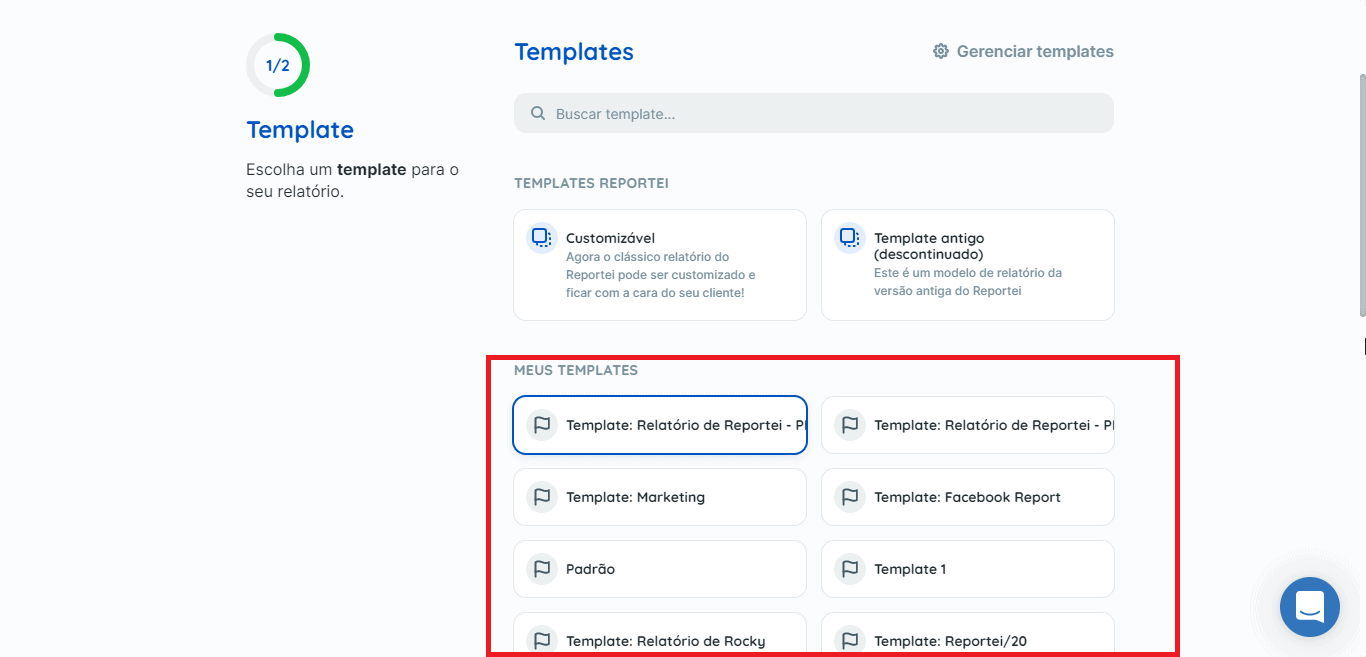This screenshot has height=657, width=1366.
Task: Click the flag icon beside Template: Reportei/20
Action: (x=849, y=640)
